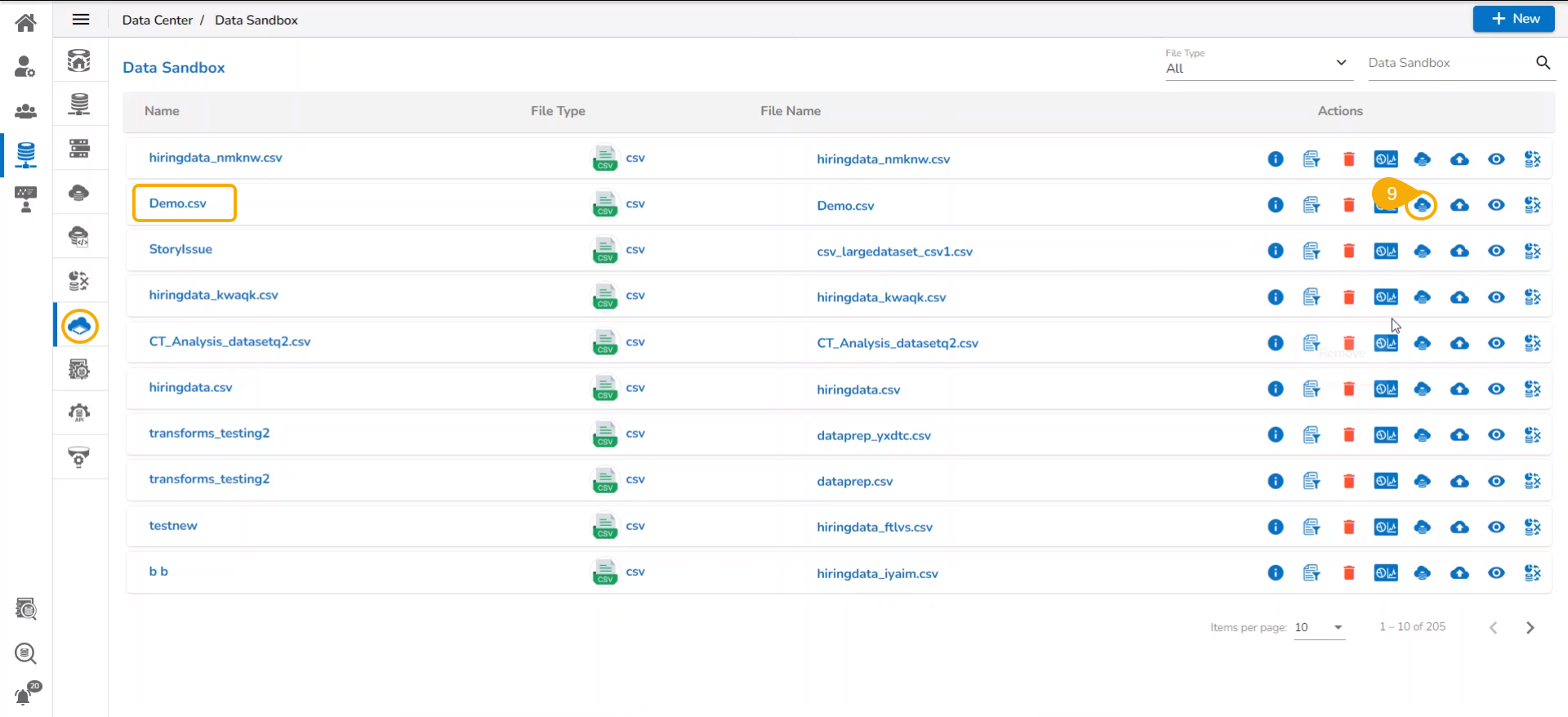The width and height of the screenshot is (1568, 717).
Task: Click the highlighted cloud icon in Demo.csv row
Action: [1422, 205]
